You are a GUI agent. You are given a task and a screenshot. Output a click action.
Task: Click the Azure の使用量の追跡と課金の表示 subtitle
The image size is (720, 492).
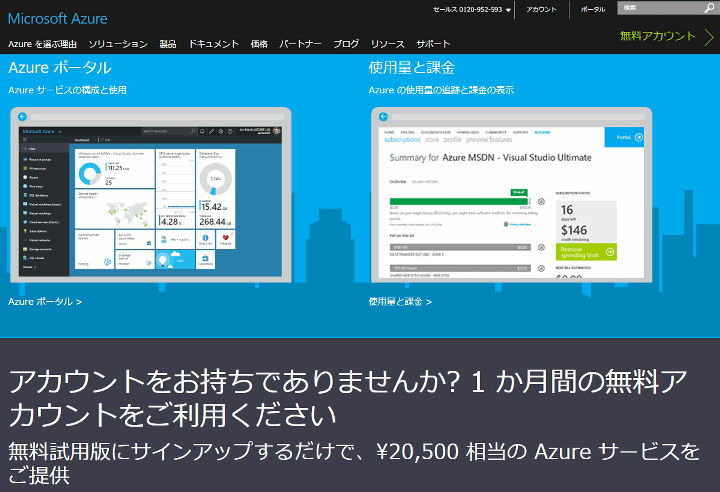441,90
